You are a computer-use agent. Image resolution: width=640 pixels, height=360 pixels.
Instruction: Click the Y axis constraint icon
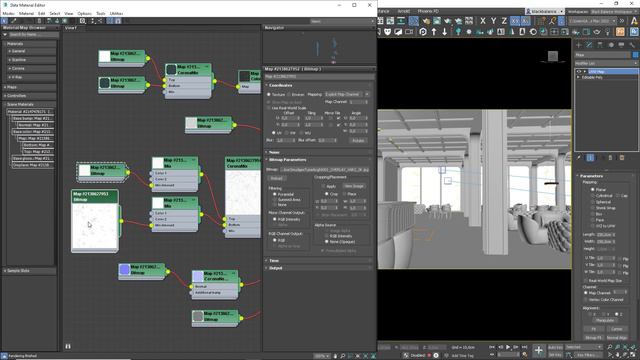click(493, 21)
